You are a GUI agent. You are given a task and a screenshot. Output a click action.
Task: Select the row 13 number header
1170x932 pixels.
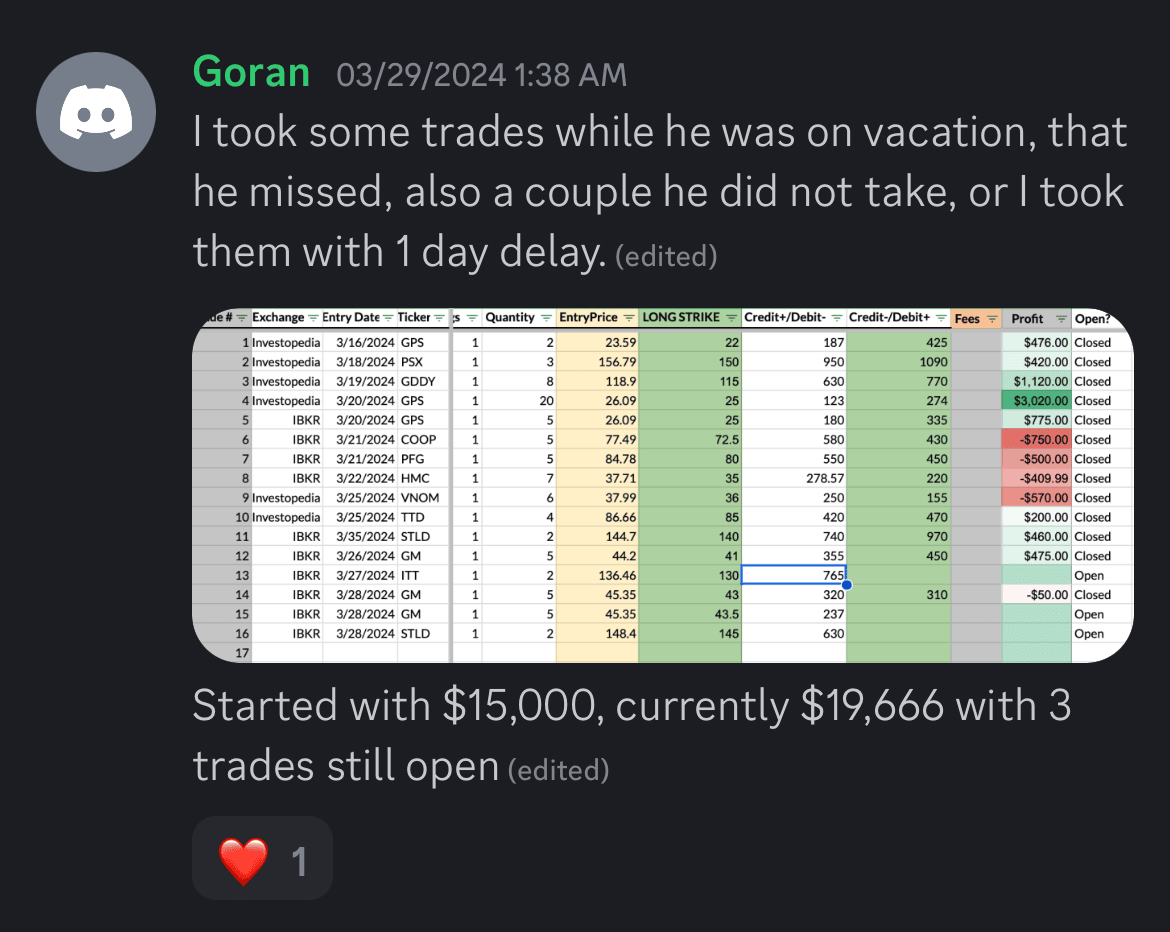coord(221,575)
